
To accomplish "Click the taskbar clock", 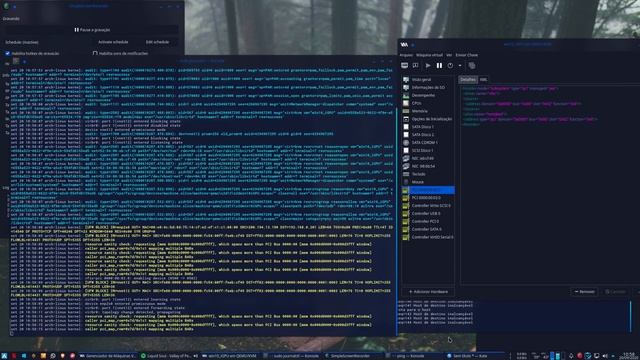I will tap(629, 356).
